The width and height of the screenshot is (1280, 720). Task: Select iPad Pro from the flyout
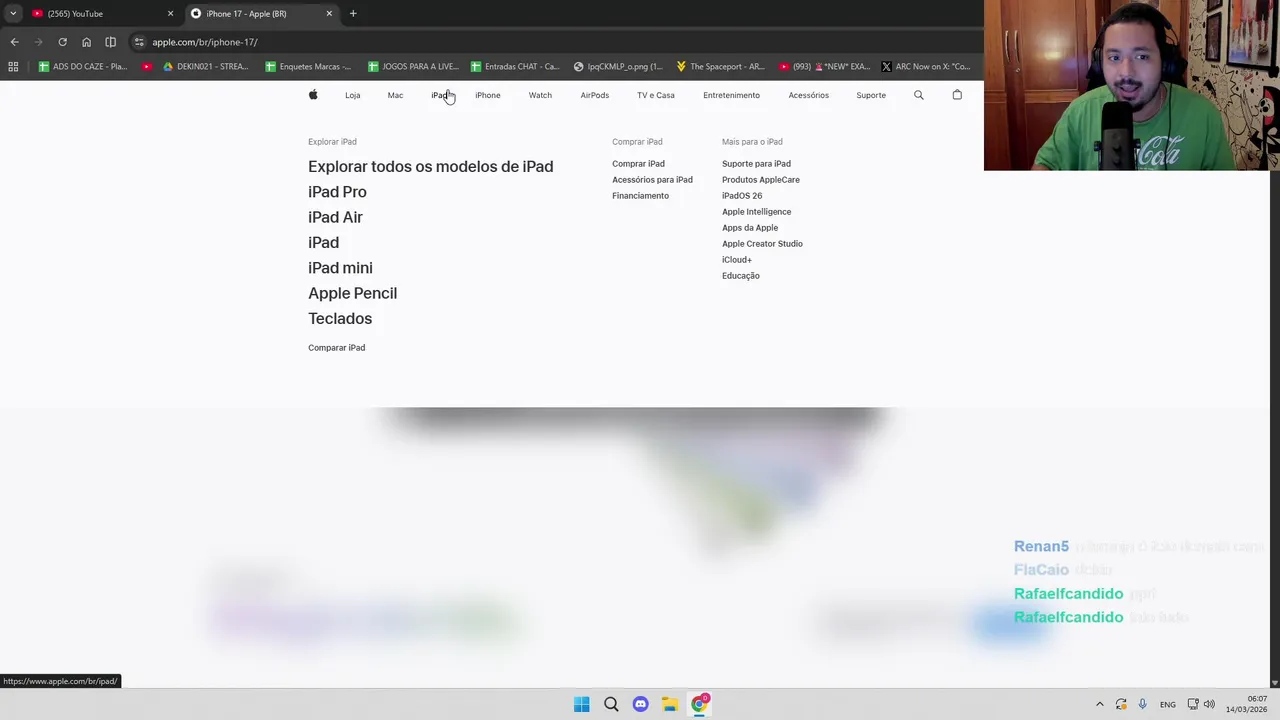click(x=337, y=192)
